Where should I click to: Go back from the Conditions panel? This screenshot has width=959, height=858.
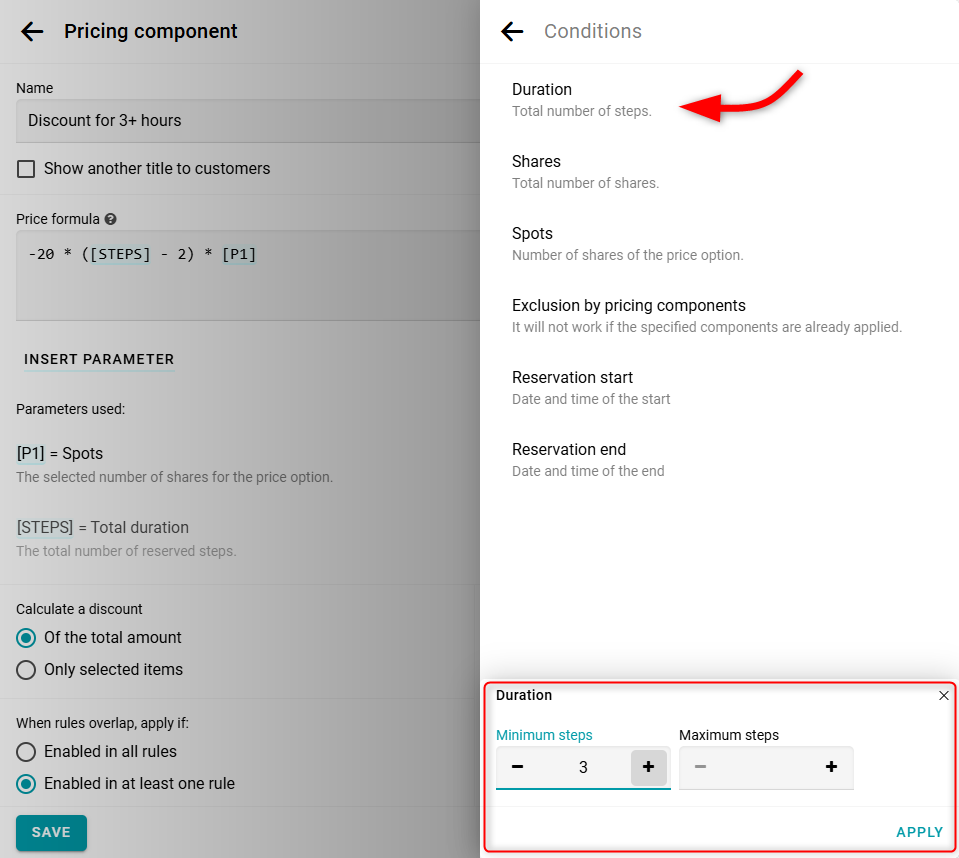(512, 31)
